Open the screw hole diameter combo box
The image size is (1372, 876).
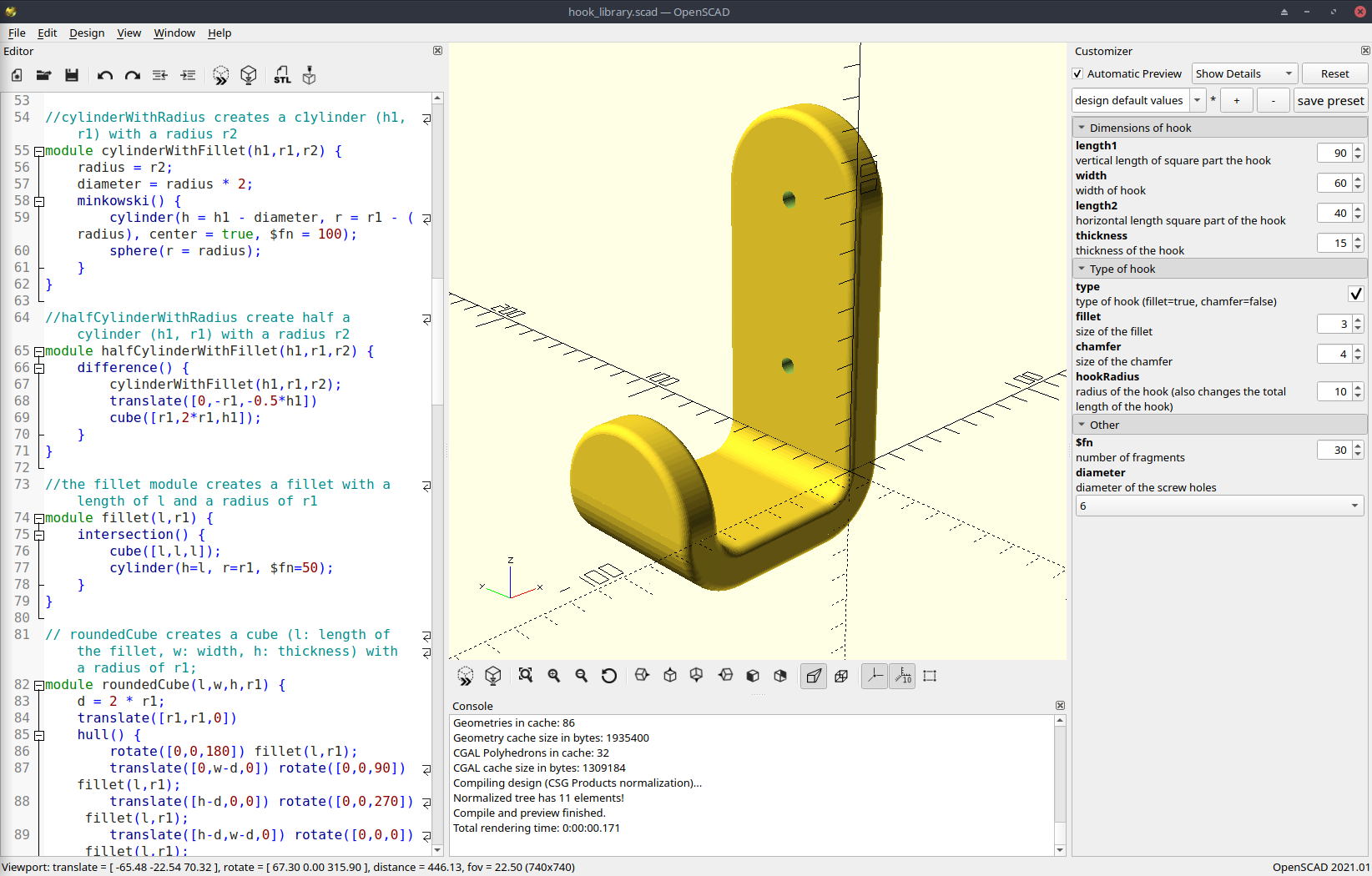pos(1219,506)
